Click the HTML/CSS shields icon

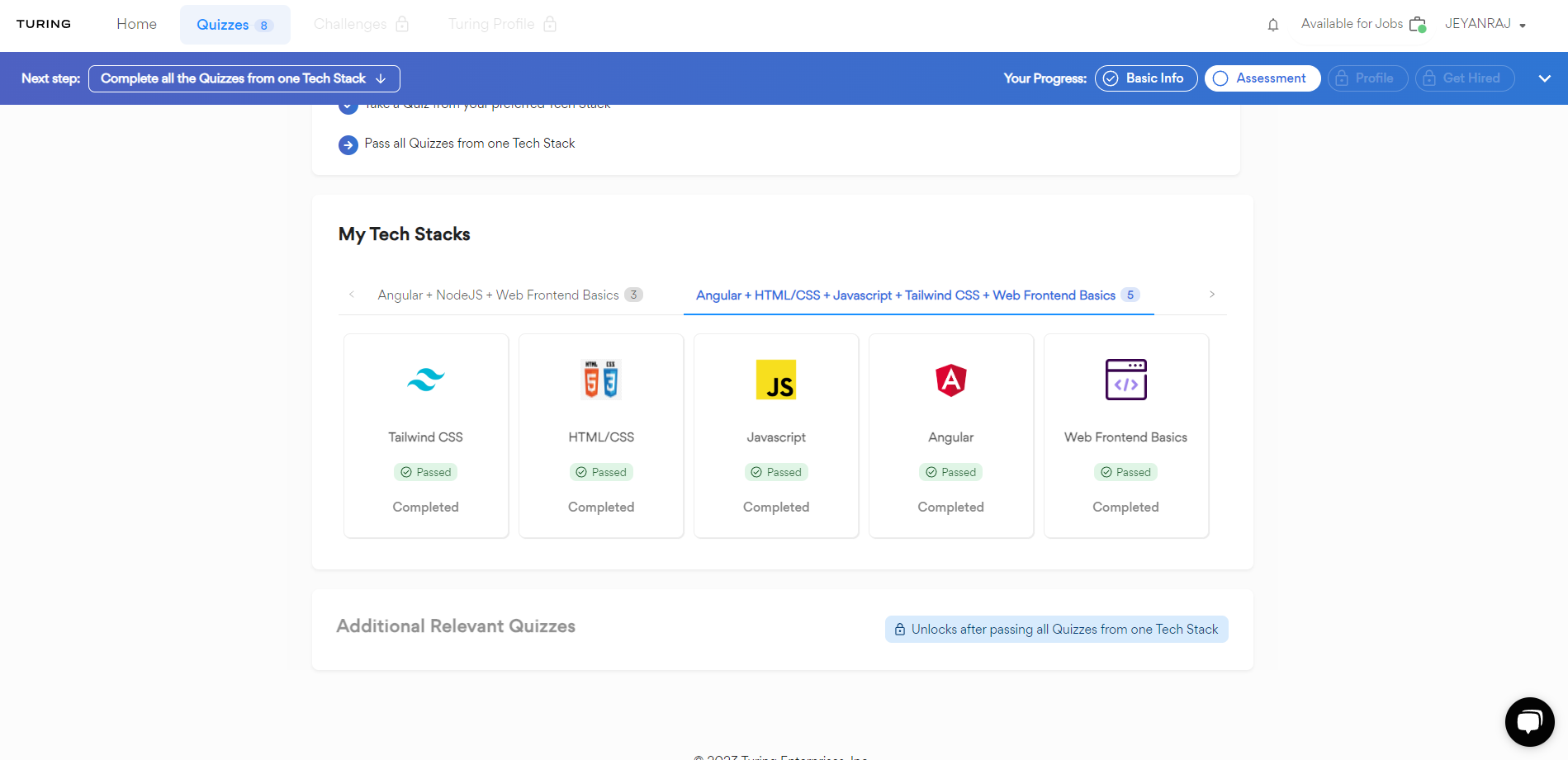point(601,380)
